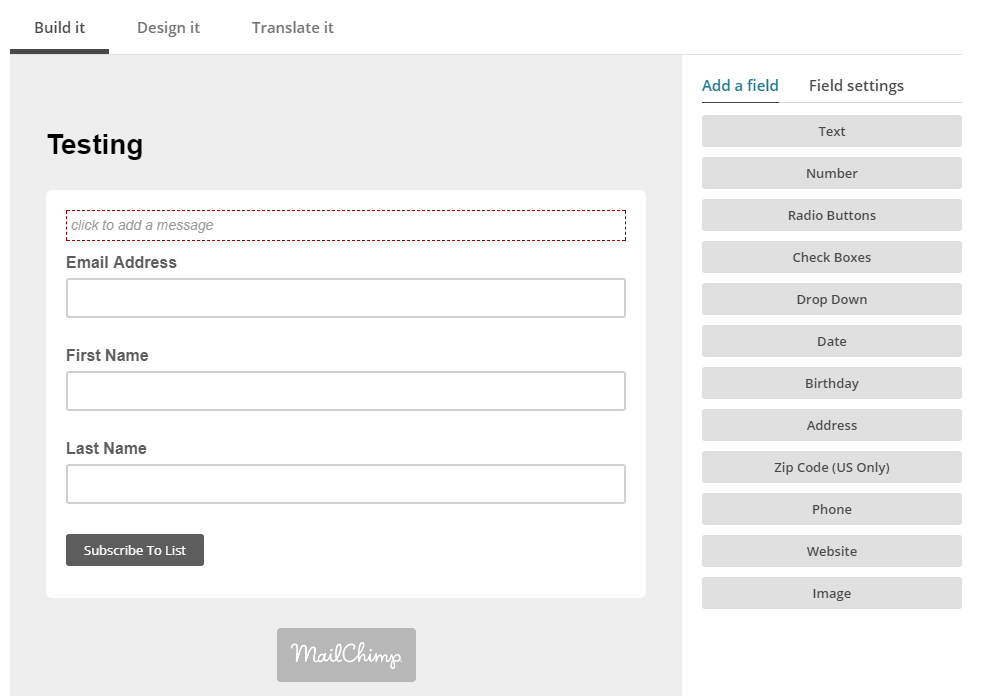Add a Text field
Screen dimensions: 981x696
tap(831, 131)
